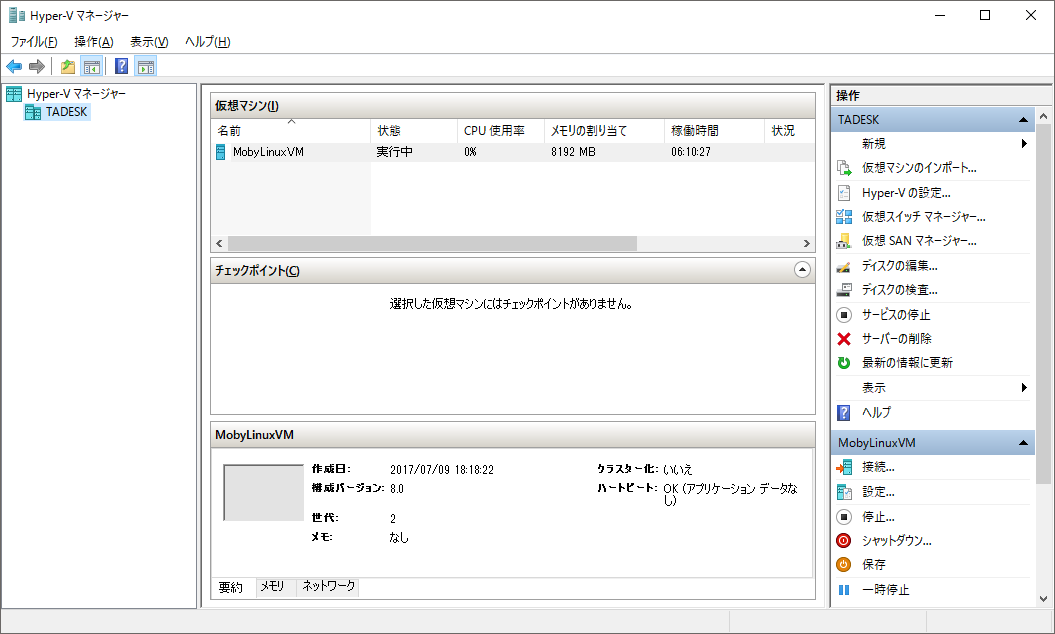Select the 実行中 status cell
1055x634 pixels.
pyautogui.click(x=395, y=152)
